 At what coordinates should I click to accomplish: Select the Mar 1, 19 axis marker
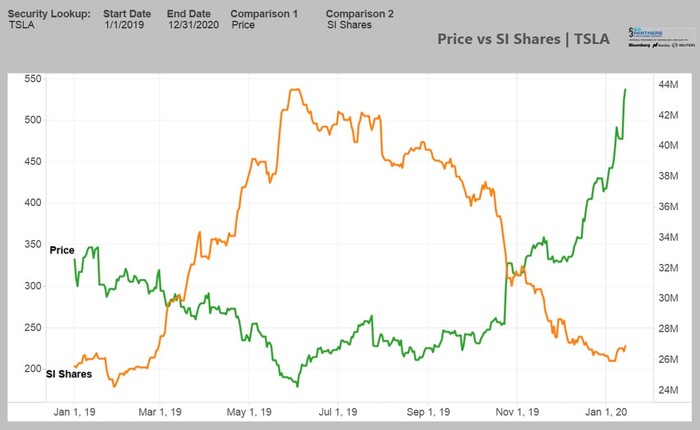160,412
